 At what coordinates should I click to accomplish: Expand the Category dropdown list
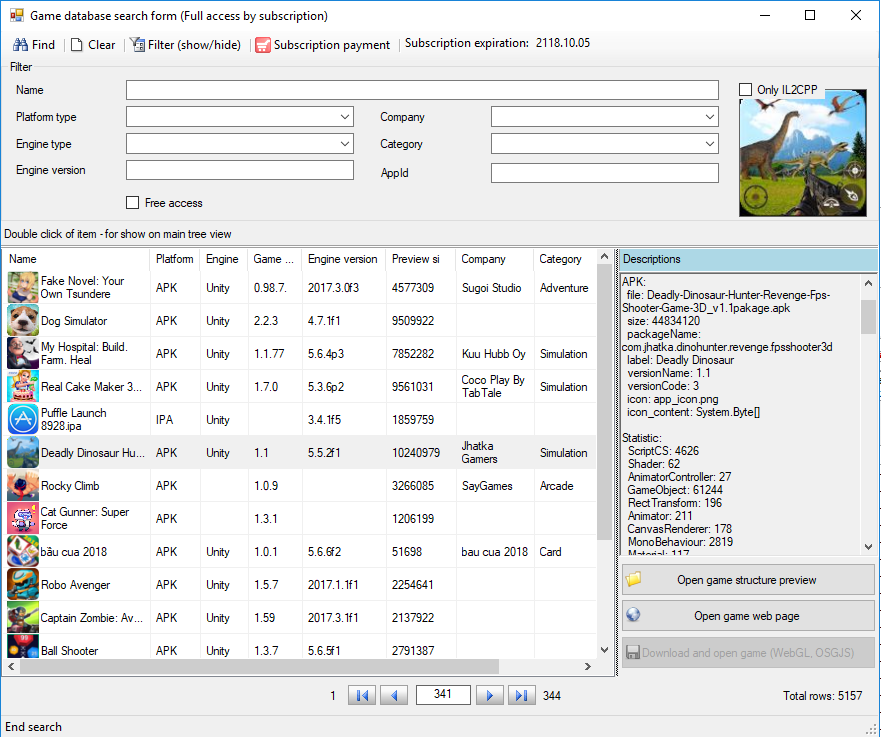click(x=709, y=145)
